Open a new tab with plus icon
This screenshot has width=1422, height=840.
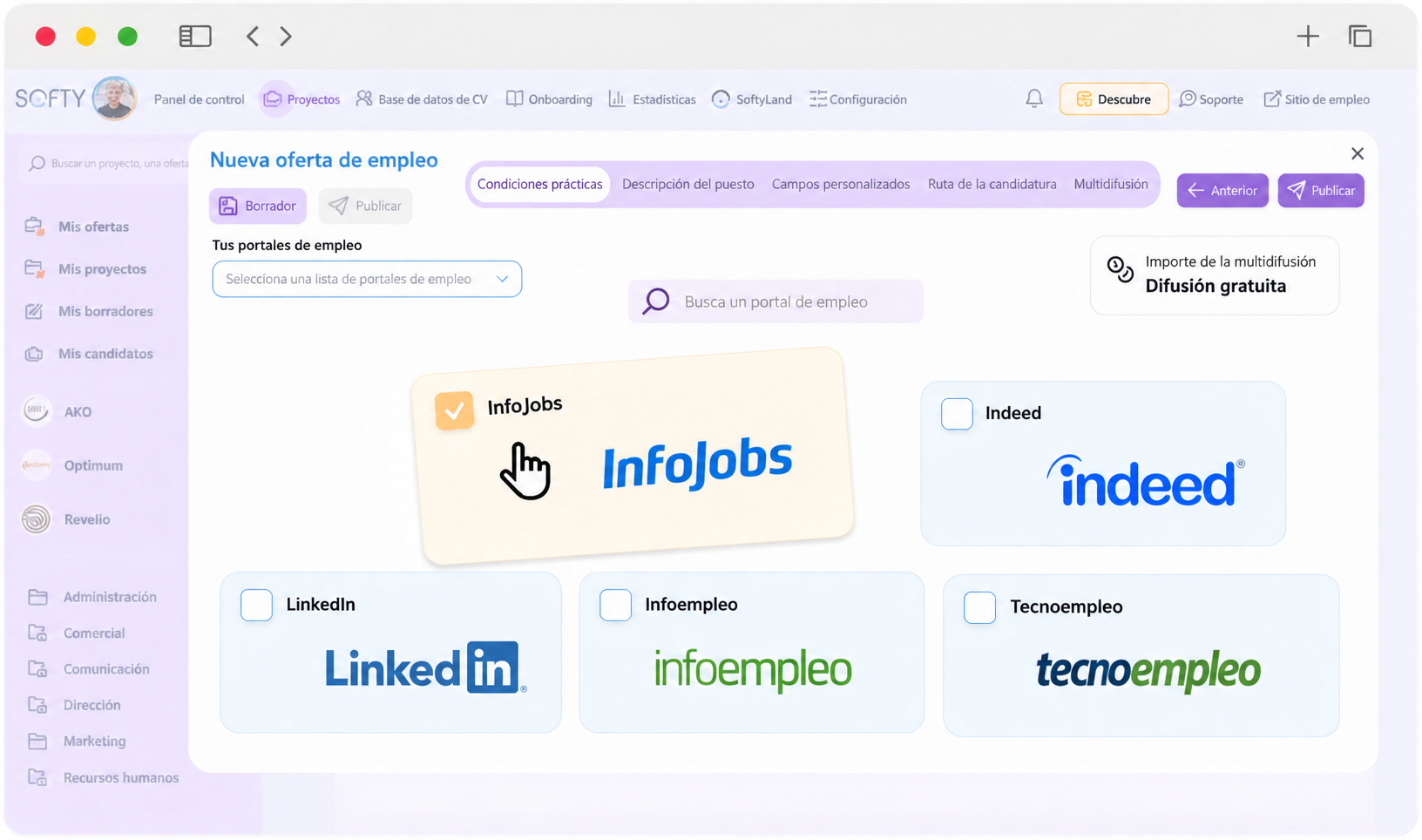(x=1308, y=36)
